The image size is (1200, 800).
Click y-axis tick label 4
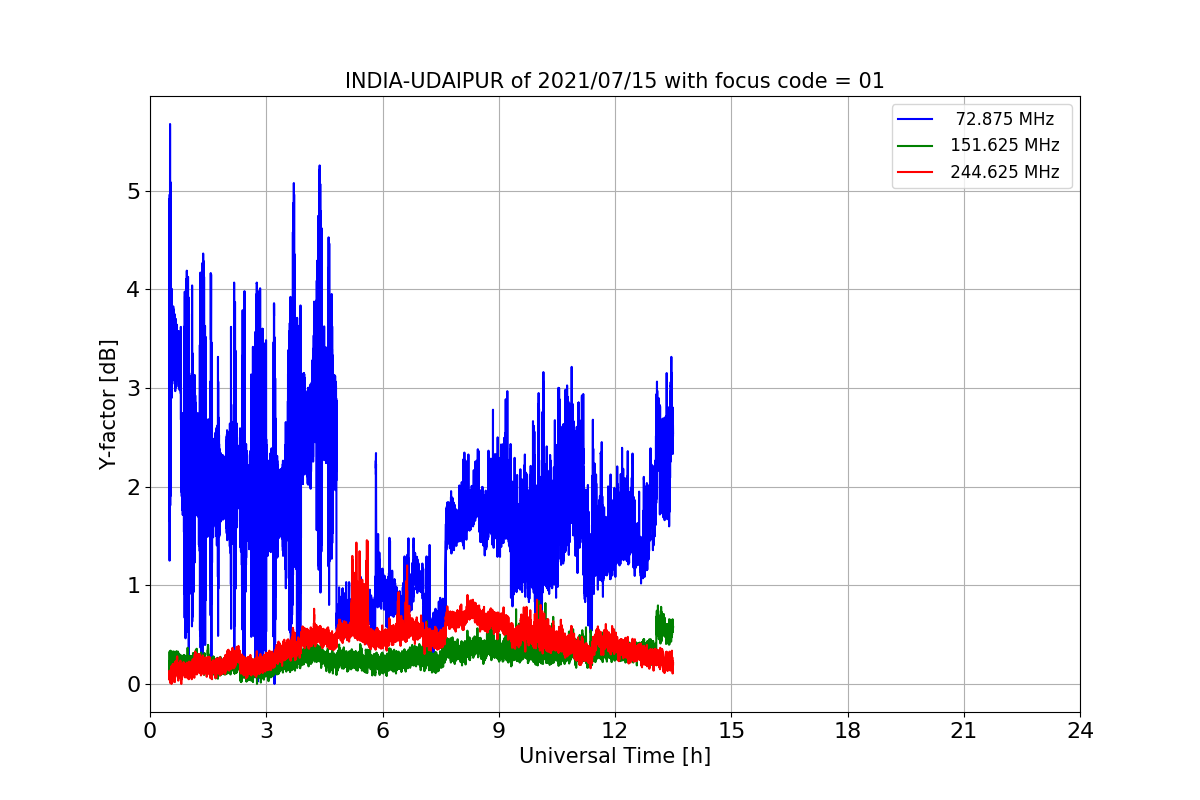tap(134, 290)
